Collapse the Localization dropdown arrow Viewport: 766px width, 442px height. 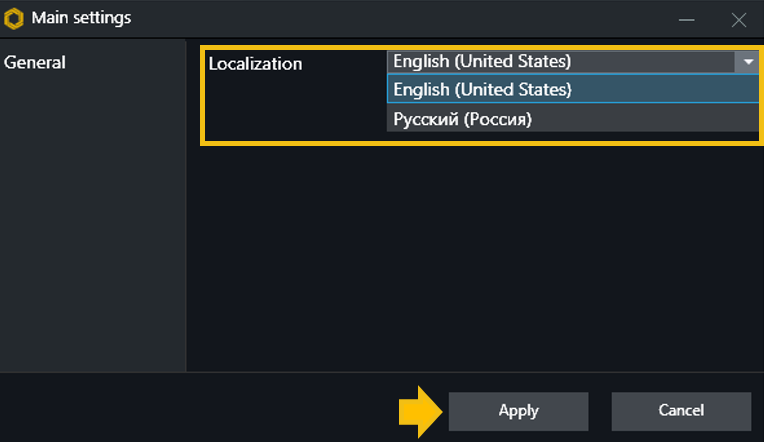point(747,62)
